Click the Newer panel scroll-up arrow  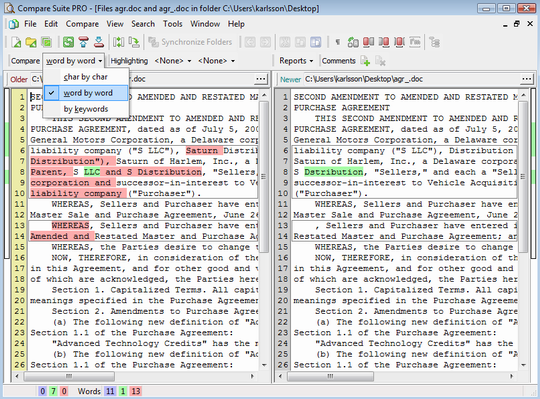click(523, 95)
